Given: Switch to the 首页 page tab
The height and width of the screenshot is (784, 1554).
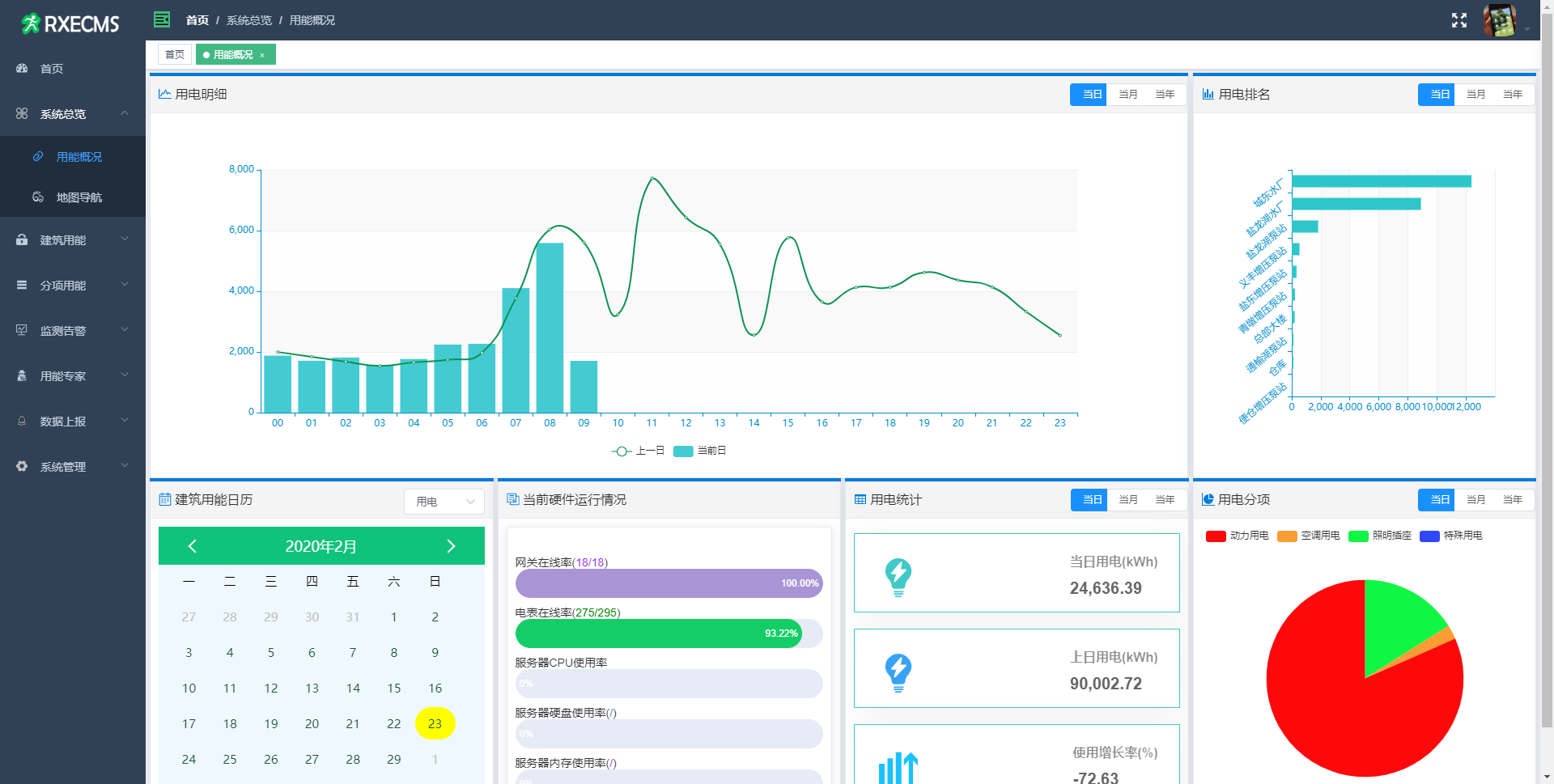Looking at the screenshot, I should [175, 55].
